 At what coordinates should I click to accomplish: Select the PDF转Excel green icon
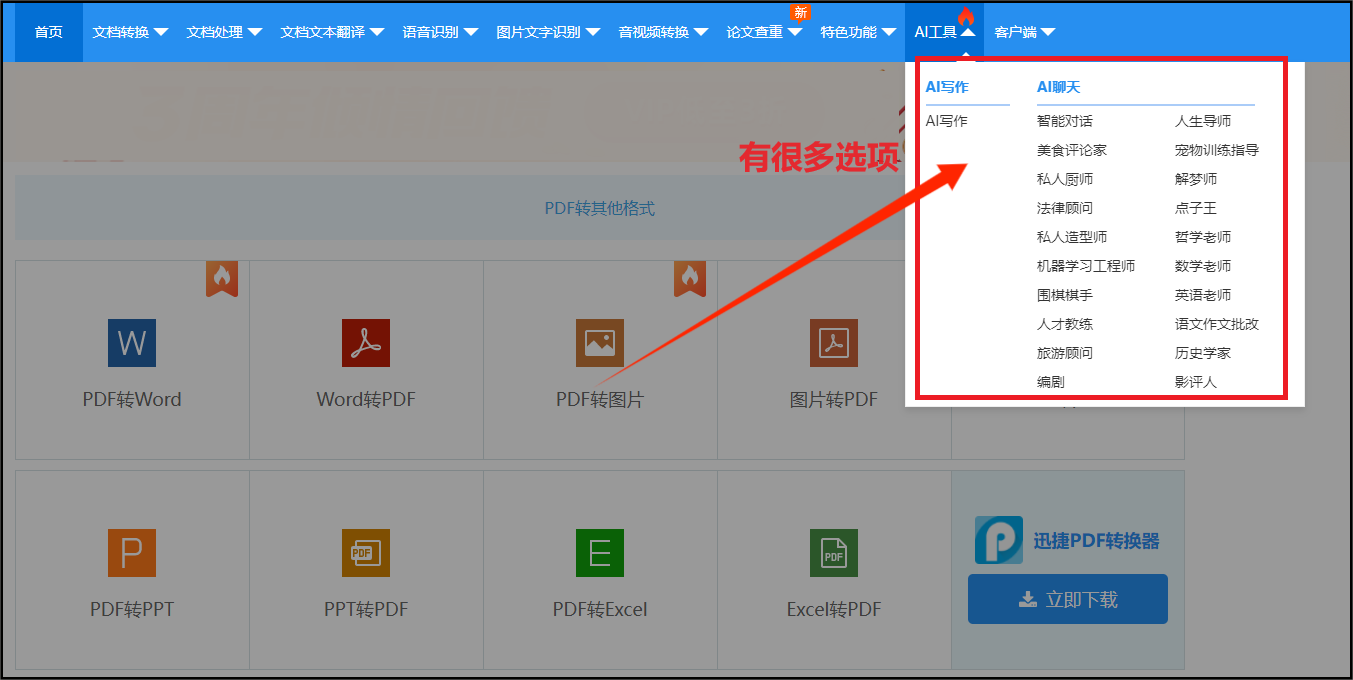599,553
